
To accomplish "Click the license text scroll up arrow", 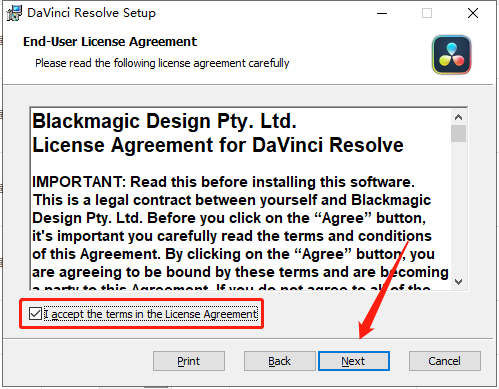I will point(459,117).
